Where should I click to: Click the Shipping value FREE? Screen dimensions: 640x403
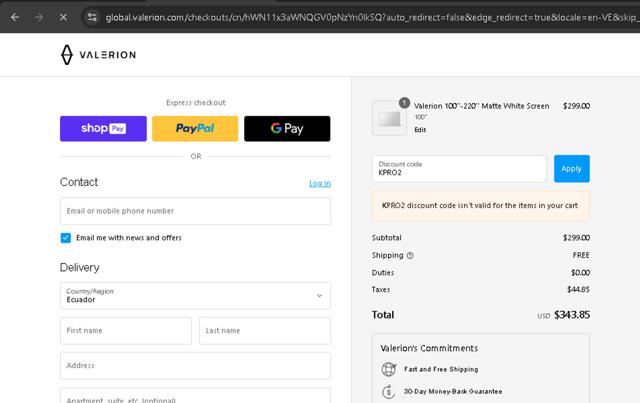581,255
